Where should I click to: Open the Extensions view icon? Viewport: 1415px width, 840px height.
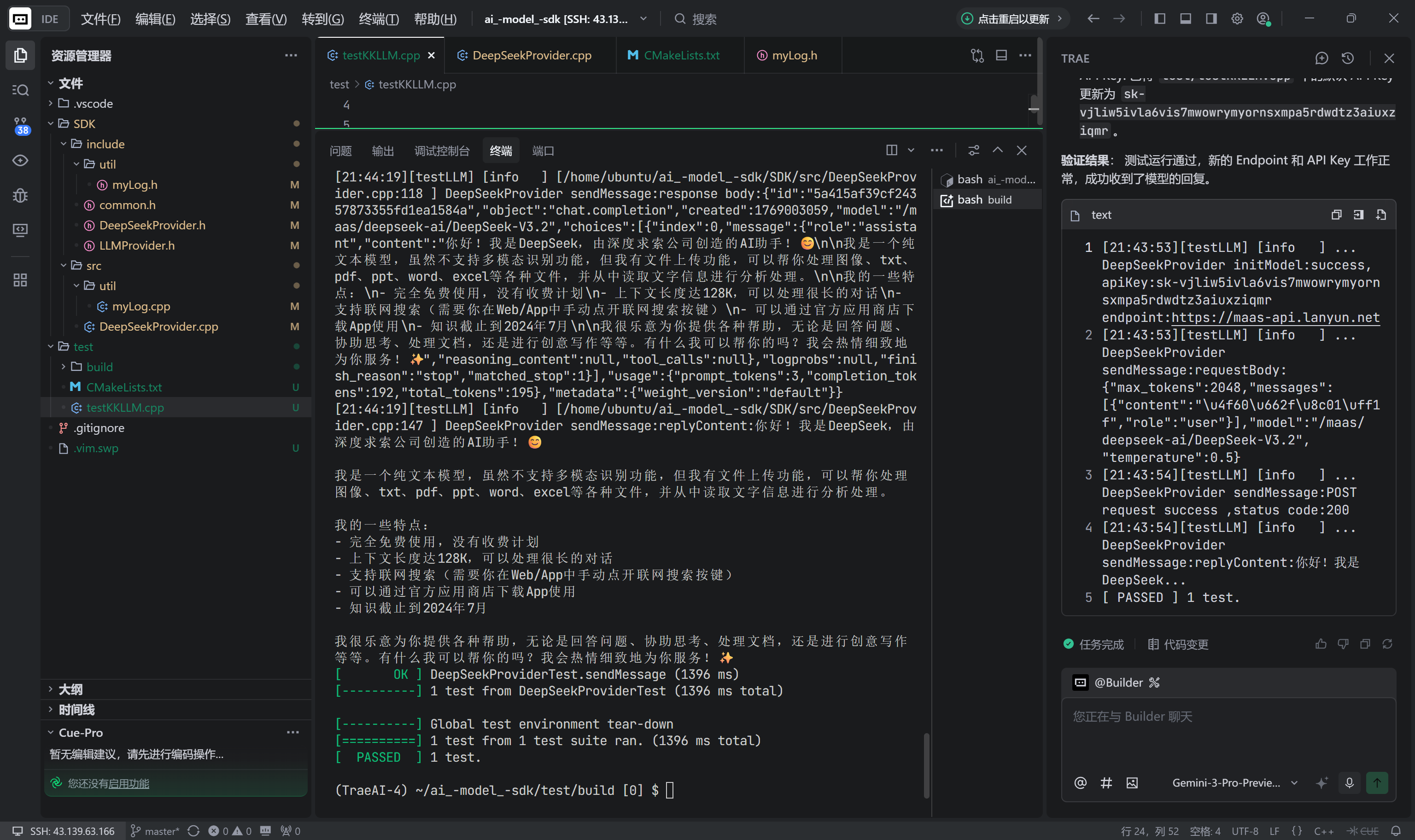(x=20, y=280)
